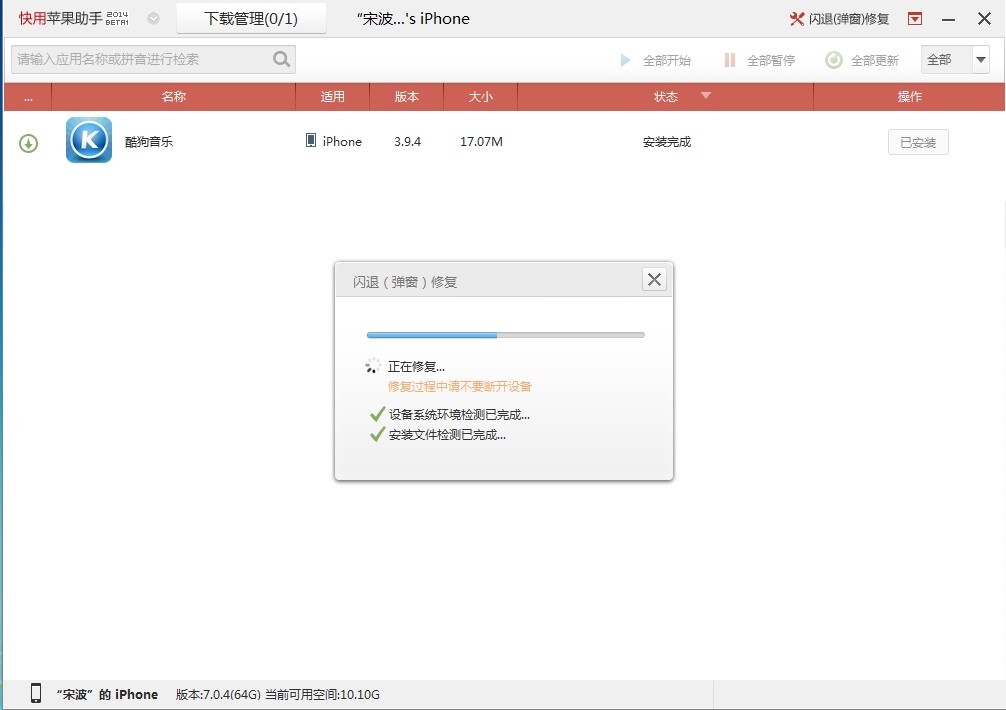This screenshot has height=710, width=1006.
Task: Click the 大小 column header
Action: click(481, 96)
